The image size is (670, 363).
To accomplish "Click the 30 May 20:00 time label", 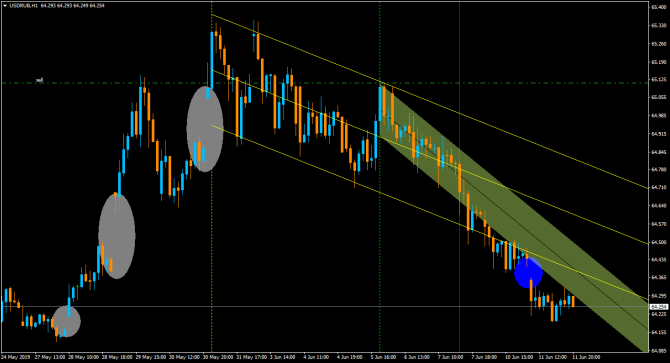I will [217, 357].
